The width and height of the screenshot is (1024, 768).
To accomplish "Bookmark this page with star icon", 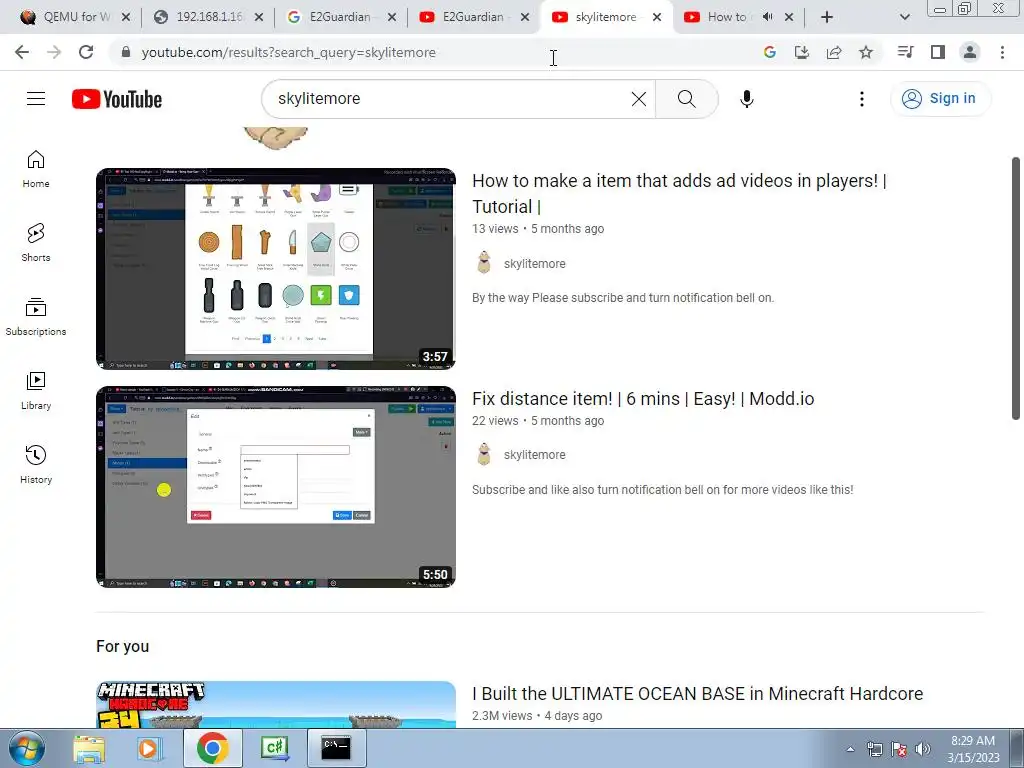I will pos(866,52).
